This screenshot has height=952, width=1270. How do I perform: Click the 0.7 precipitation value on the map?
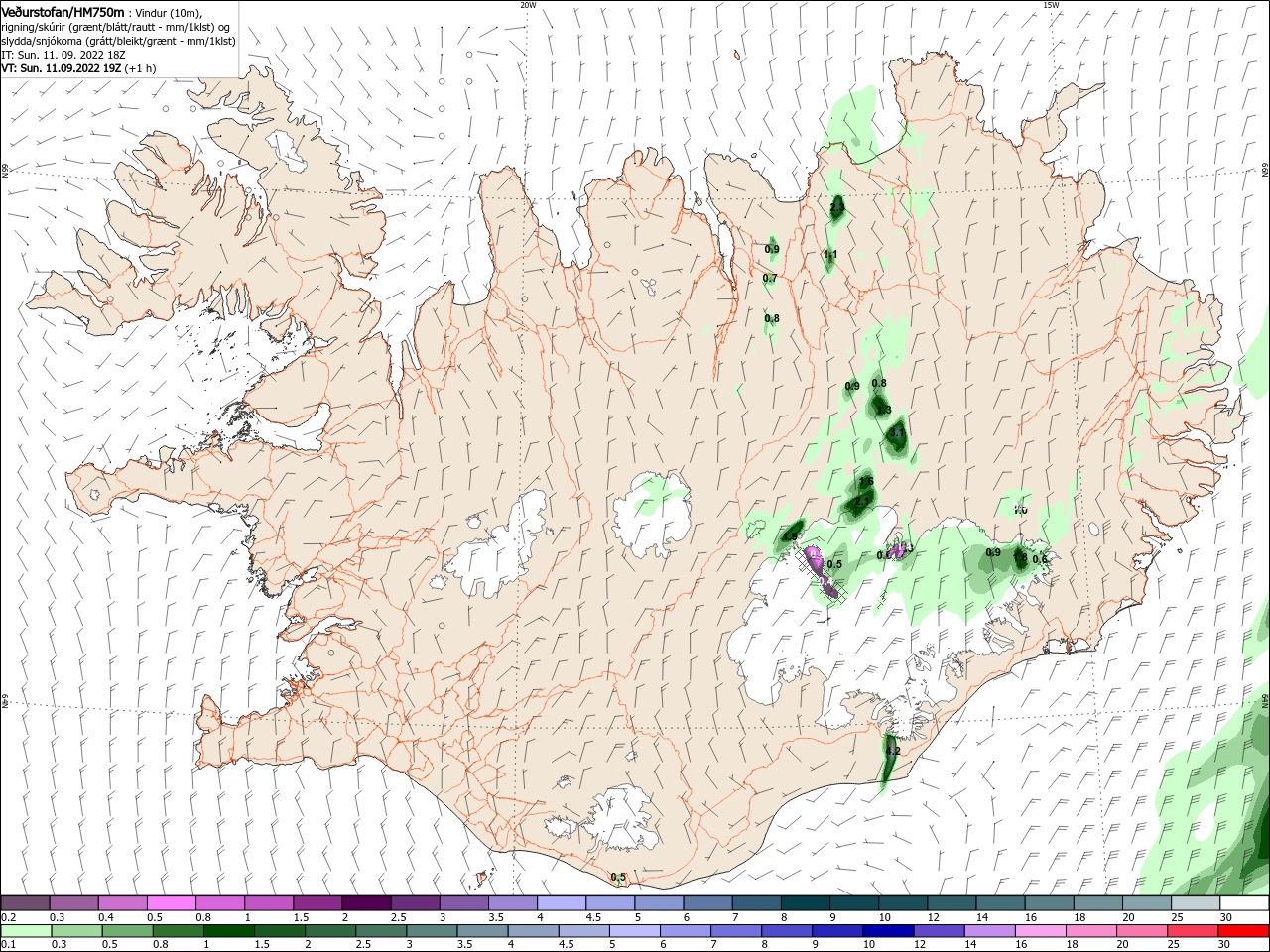point(770,279)
